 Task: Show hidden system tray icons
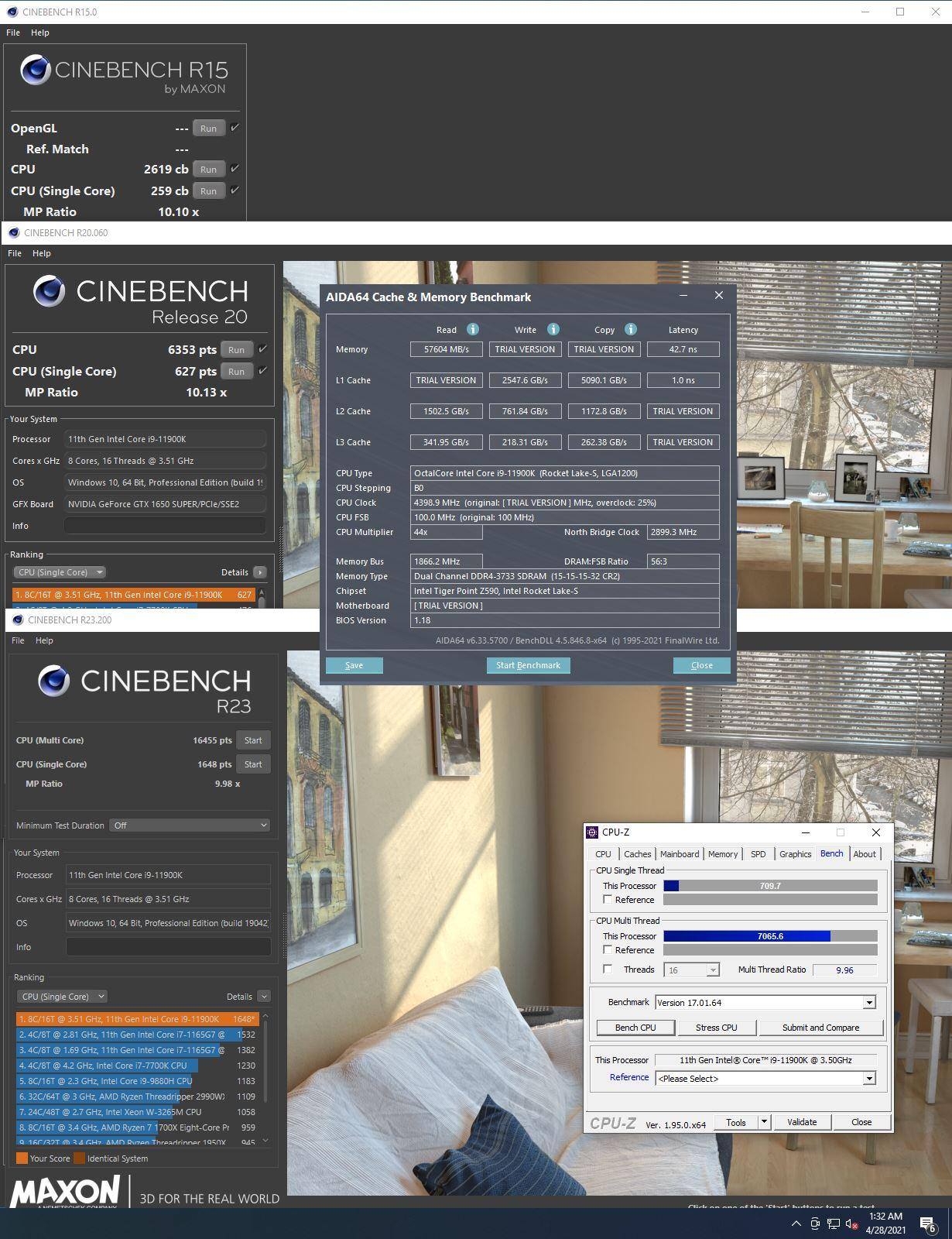796,1224
